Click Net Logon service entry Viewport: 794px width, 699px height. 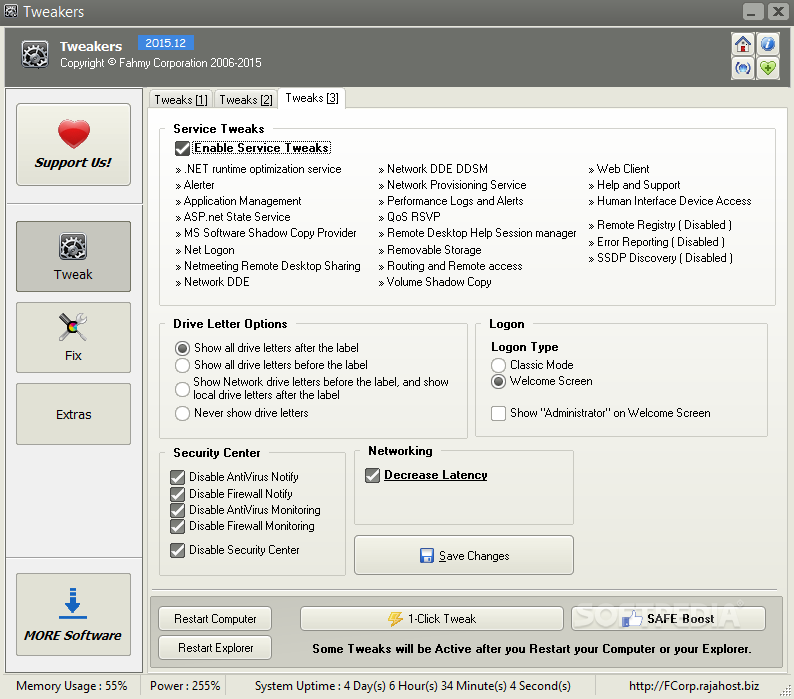point(205,250)
